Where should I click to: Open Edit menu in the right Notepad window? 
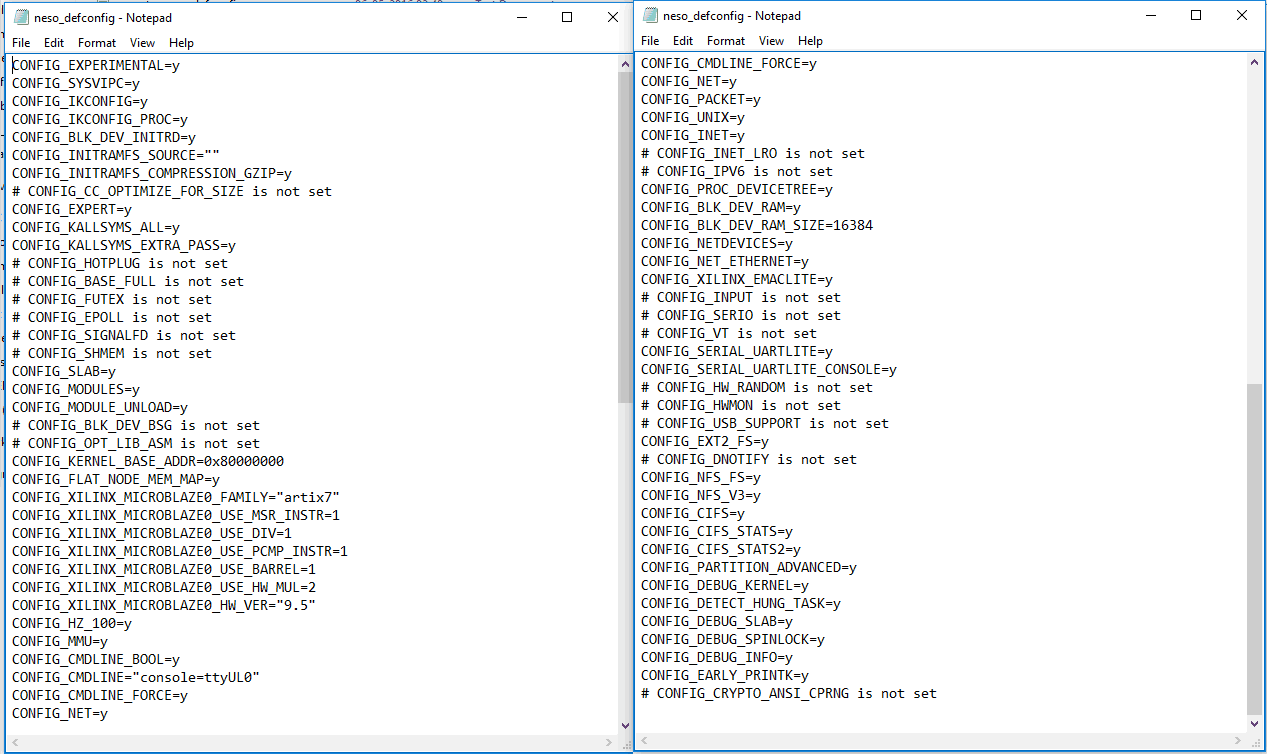click(683, 41)
